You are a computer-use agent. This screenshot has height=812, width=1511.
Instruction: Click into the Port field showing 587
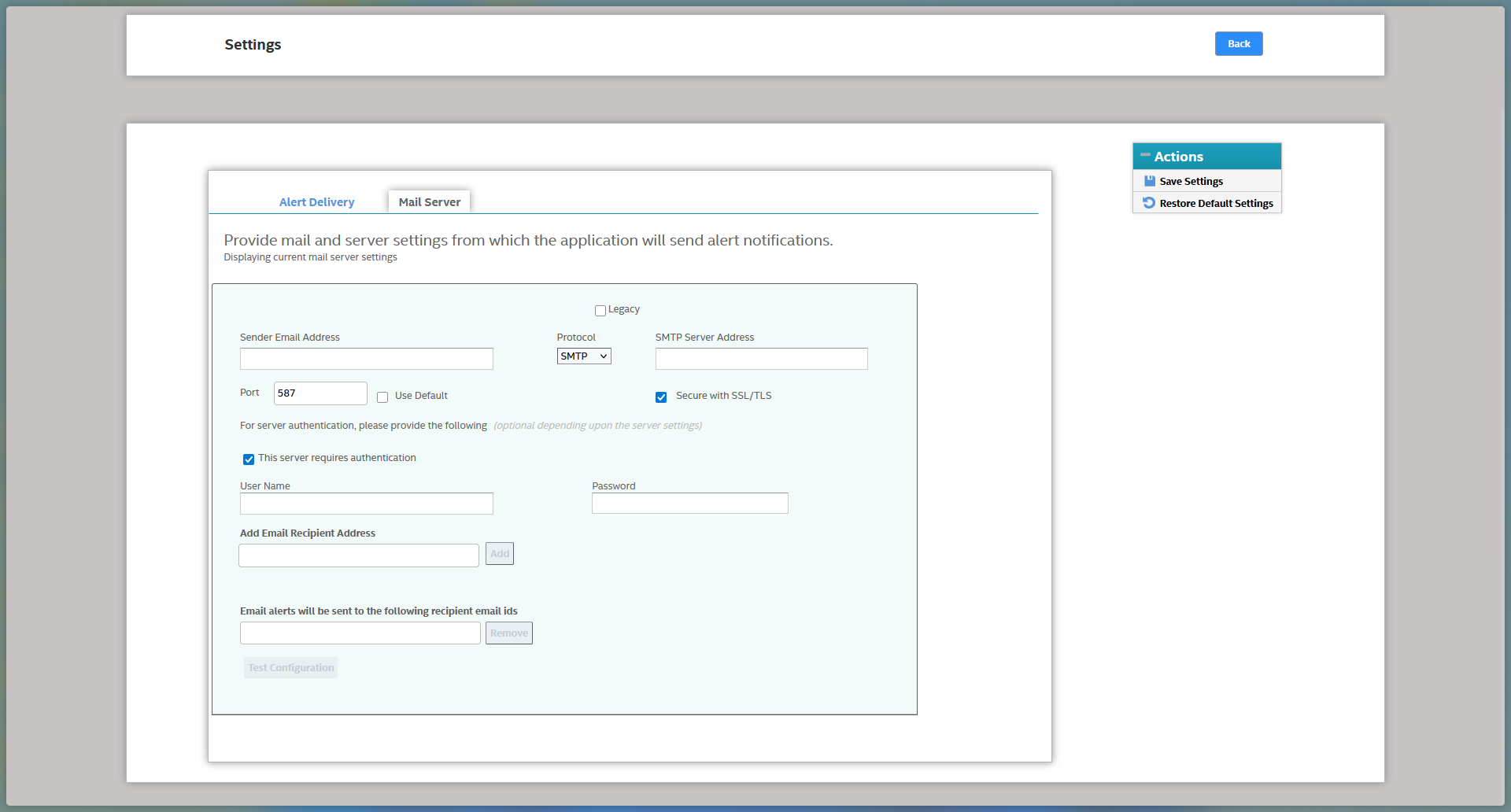click(x=320, y=393)
